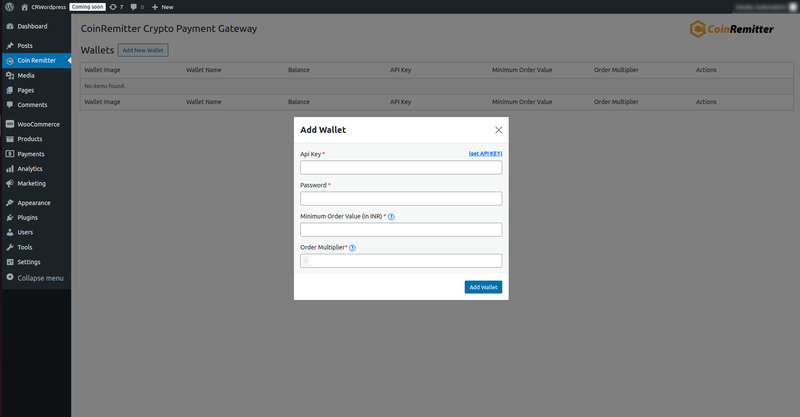
Task: Open the New content menu in admin bar
Action: point(163,7)
